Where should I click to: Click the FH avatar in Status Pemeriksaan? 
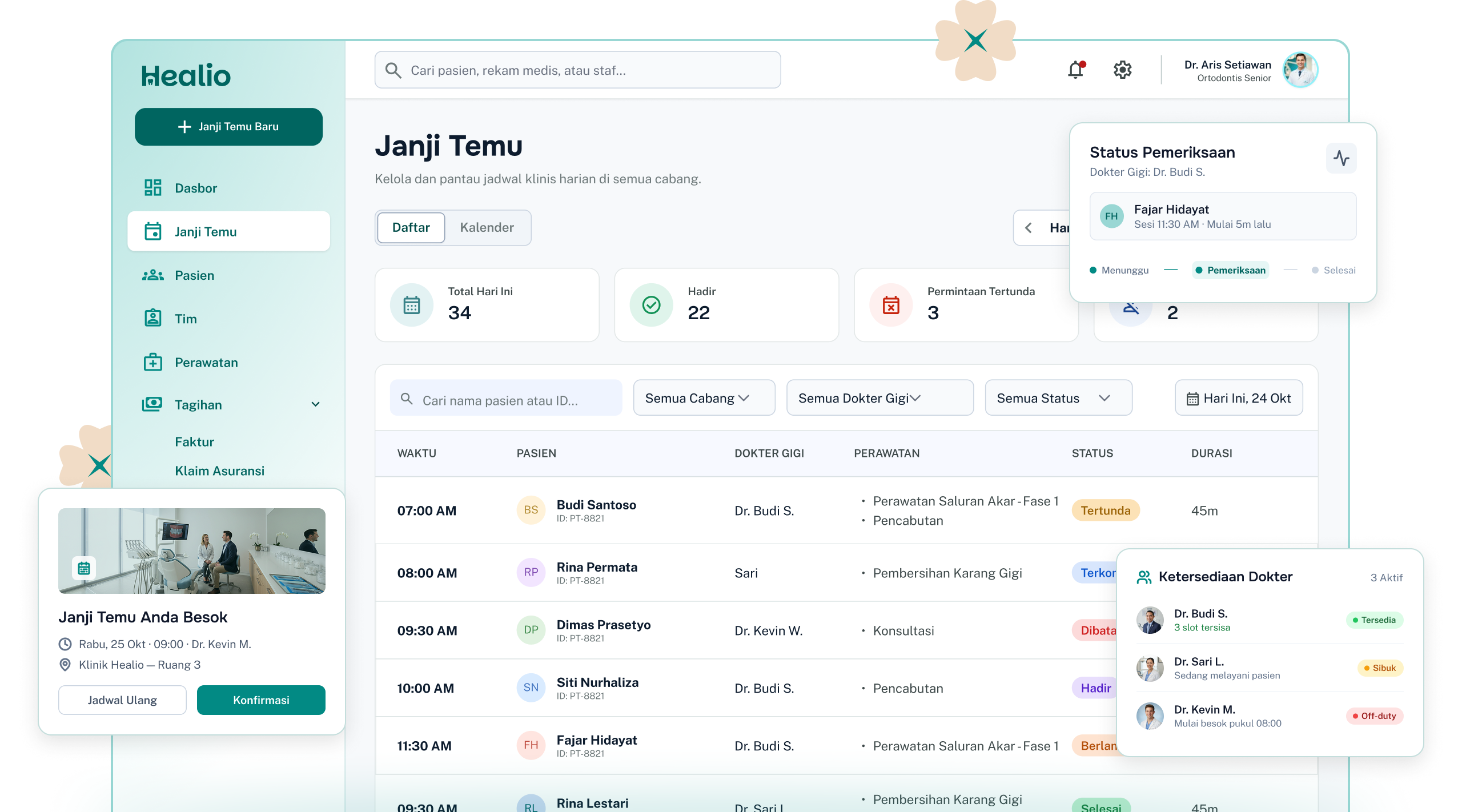pos(1111,216)
